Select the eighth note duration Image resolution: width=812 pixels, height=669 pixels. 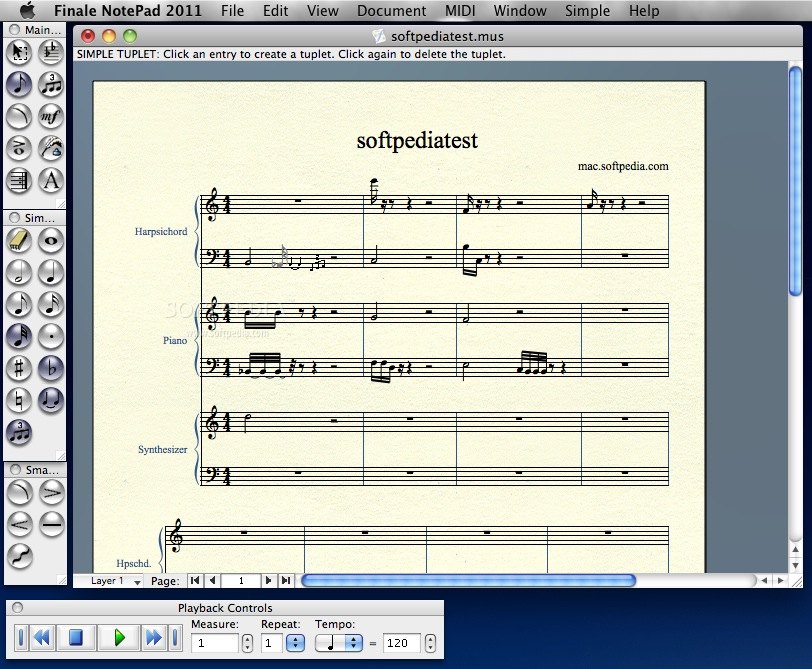(x=20, y=304)
